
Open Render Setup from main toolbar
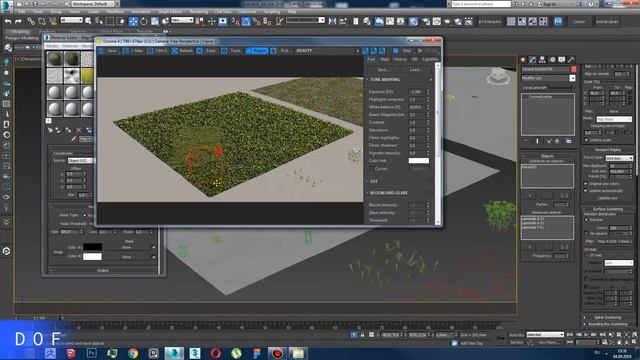(x=426, y=21)
